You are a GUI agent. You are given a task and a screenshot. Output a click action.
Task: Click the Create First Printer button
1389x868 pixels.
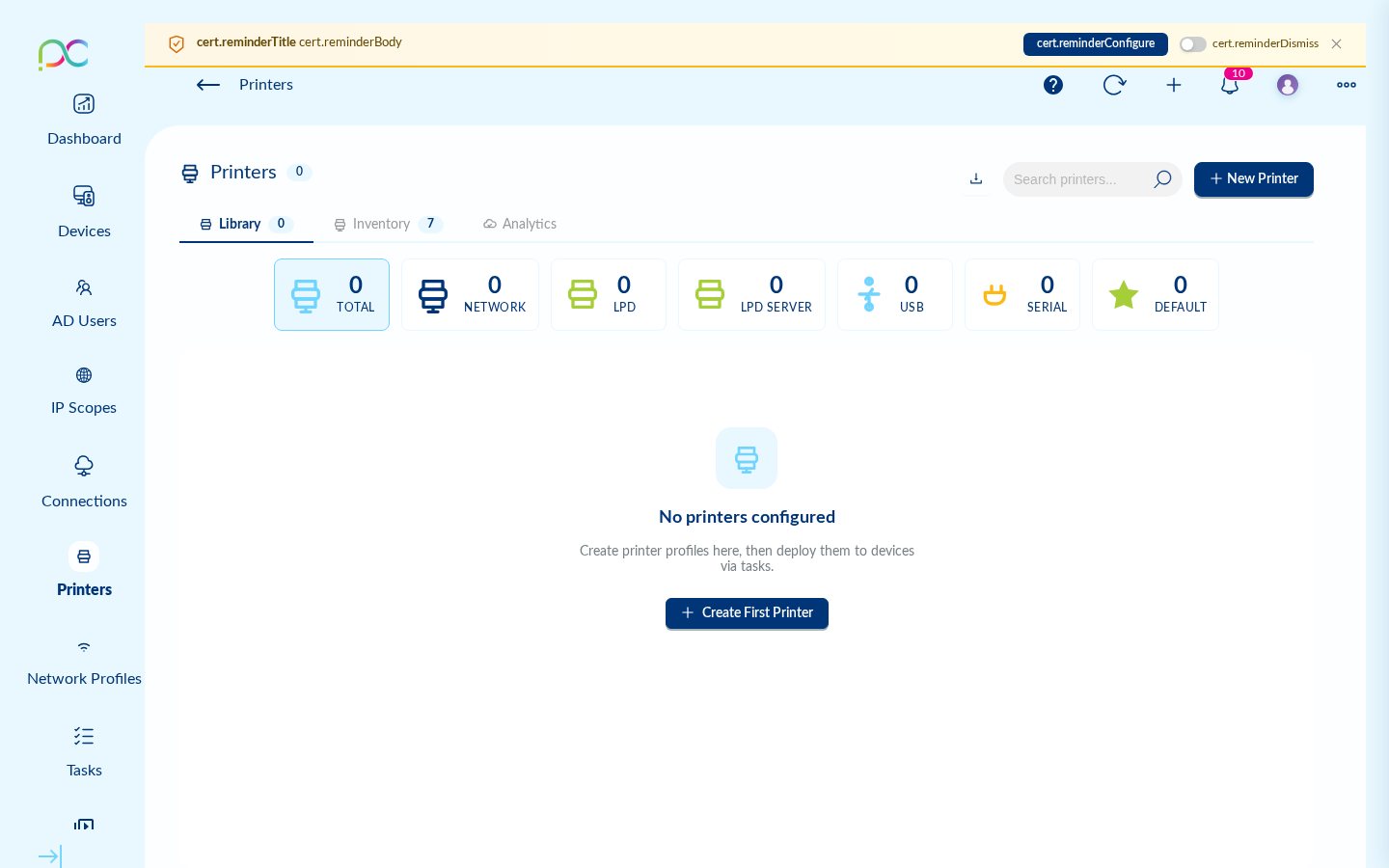point(747,613)
